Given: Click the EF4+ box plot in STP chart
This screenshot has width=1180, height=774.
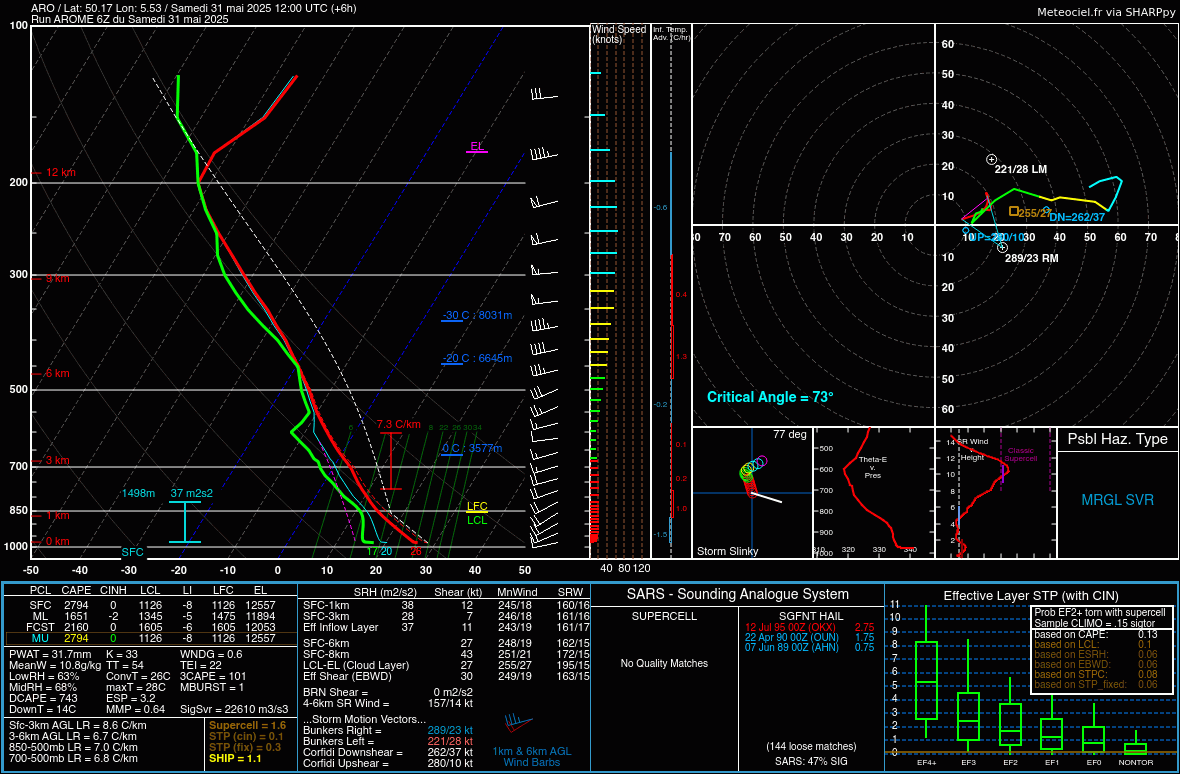Looking at the screenshot, I should tap(927, 680).
